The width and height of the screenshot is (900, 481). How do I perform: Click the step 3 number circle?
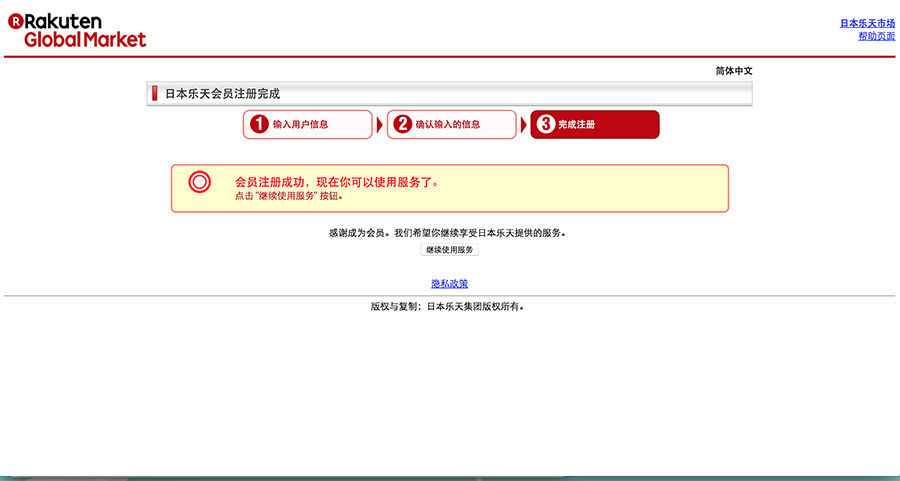(546, 124)
